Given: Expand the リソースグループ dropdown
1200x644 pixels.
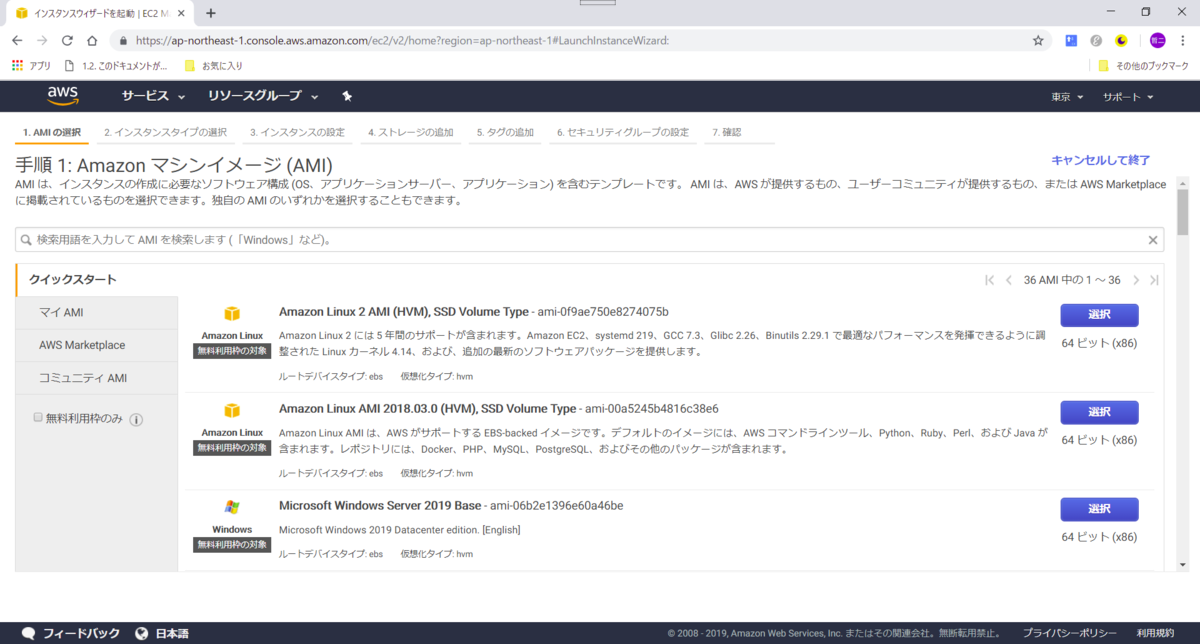Looking at the screenshot, I should click(263, 96).
